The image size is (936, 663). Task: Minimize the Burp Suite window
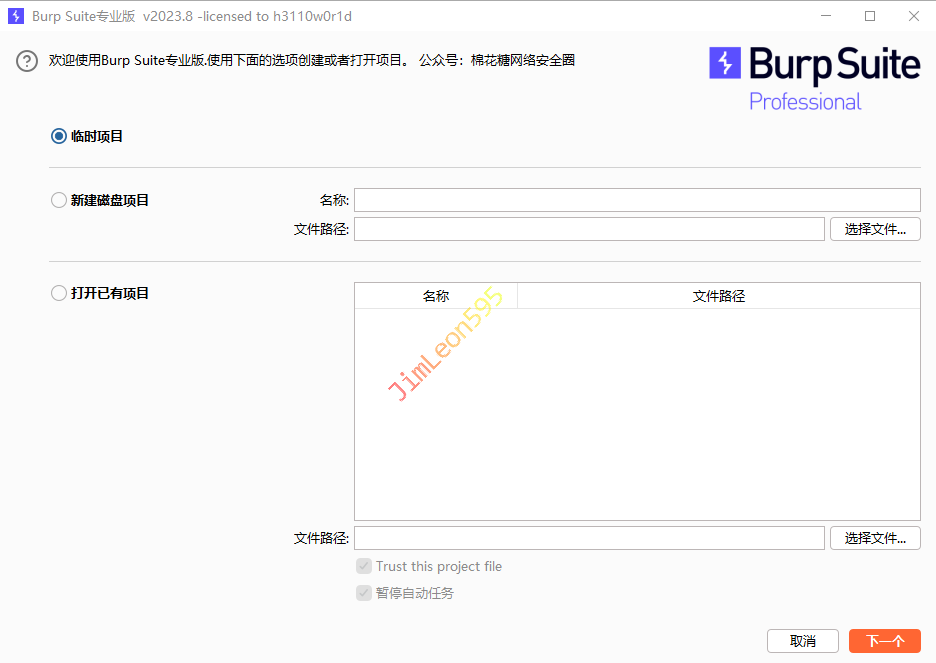[825, 16]
